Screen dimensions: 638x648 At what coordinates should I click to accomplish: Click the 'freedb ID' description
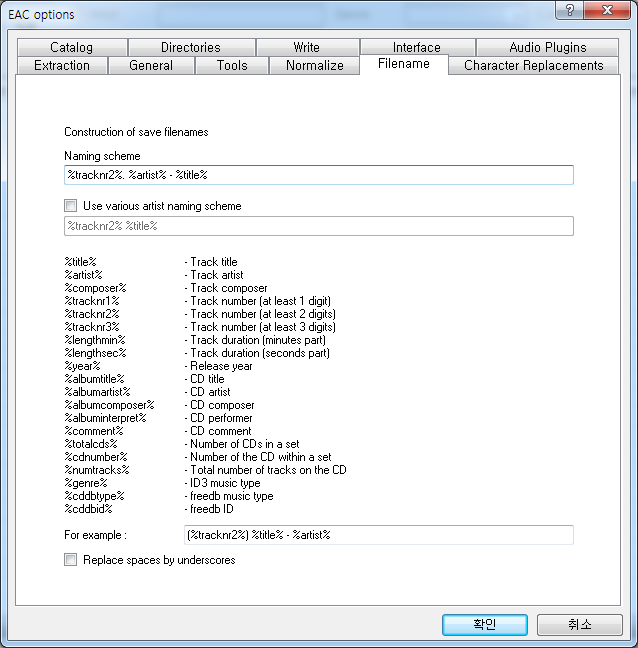pyautogui.click(x=212, y=509)
